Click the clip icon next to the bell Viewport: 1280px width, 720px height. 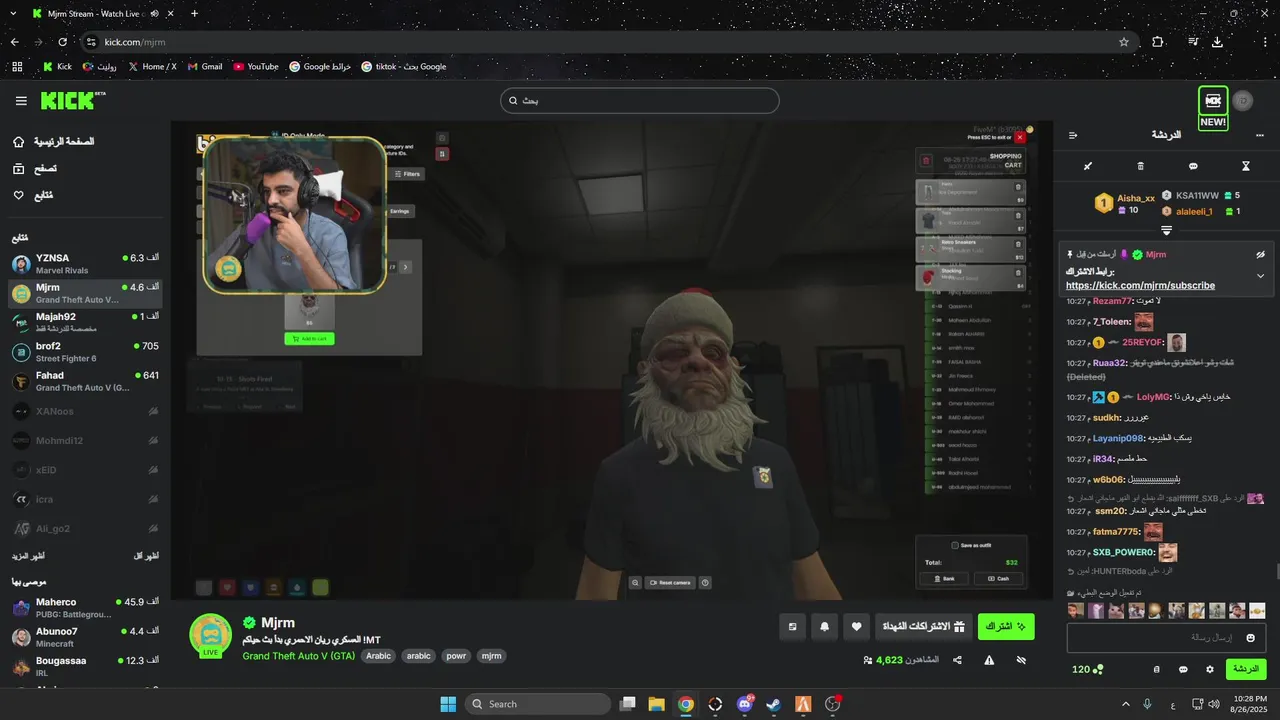(793, 627)
